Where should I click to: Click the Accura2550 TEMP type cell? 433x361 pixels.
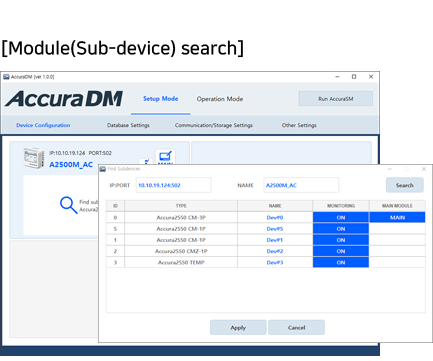pyautogui.click(x=181, y=262)
